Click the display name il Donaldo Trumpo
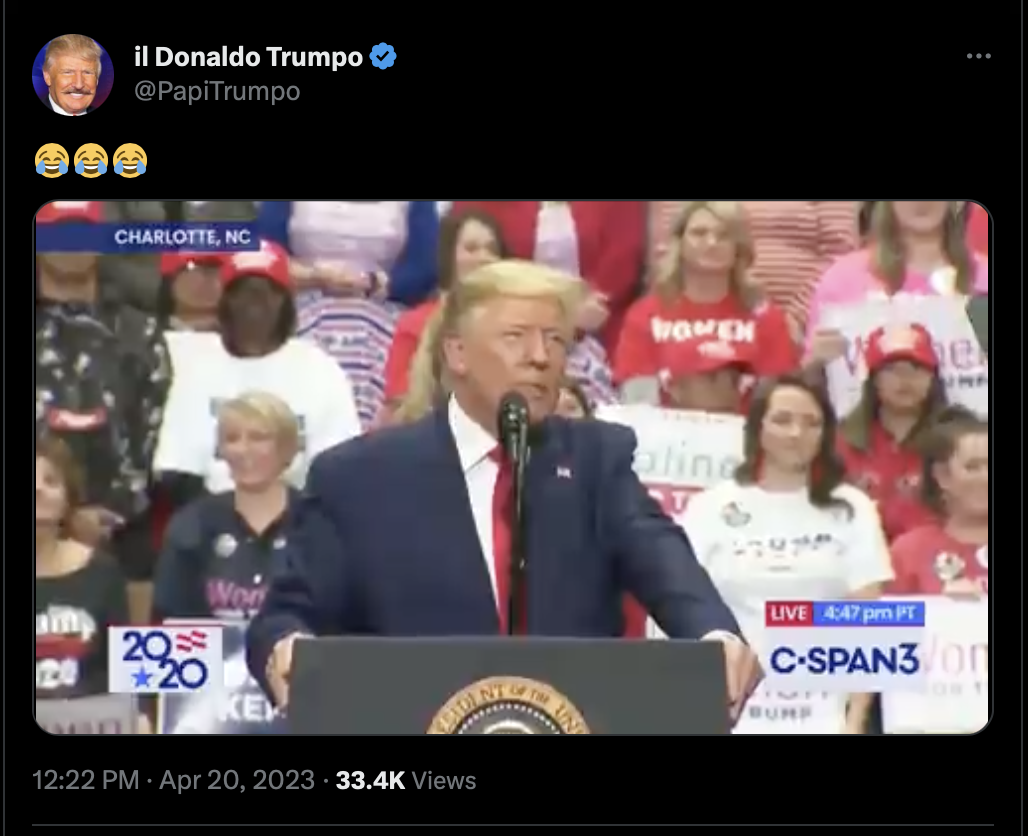This screenshot has width=1028, height=836. pyautogui.click(x=248, y=57)
